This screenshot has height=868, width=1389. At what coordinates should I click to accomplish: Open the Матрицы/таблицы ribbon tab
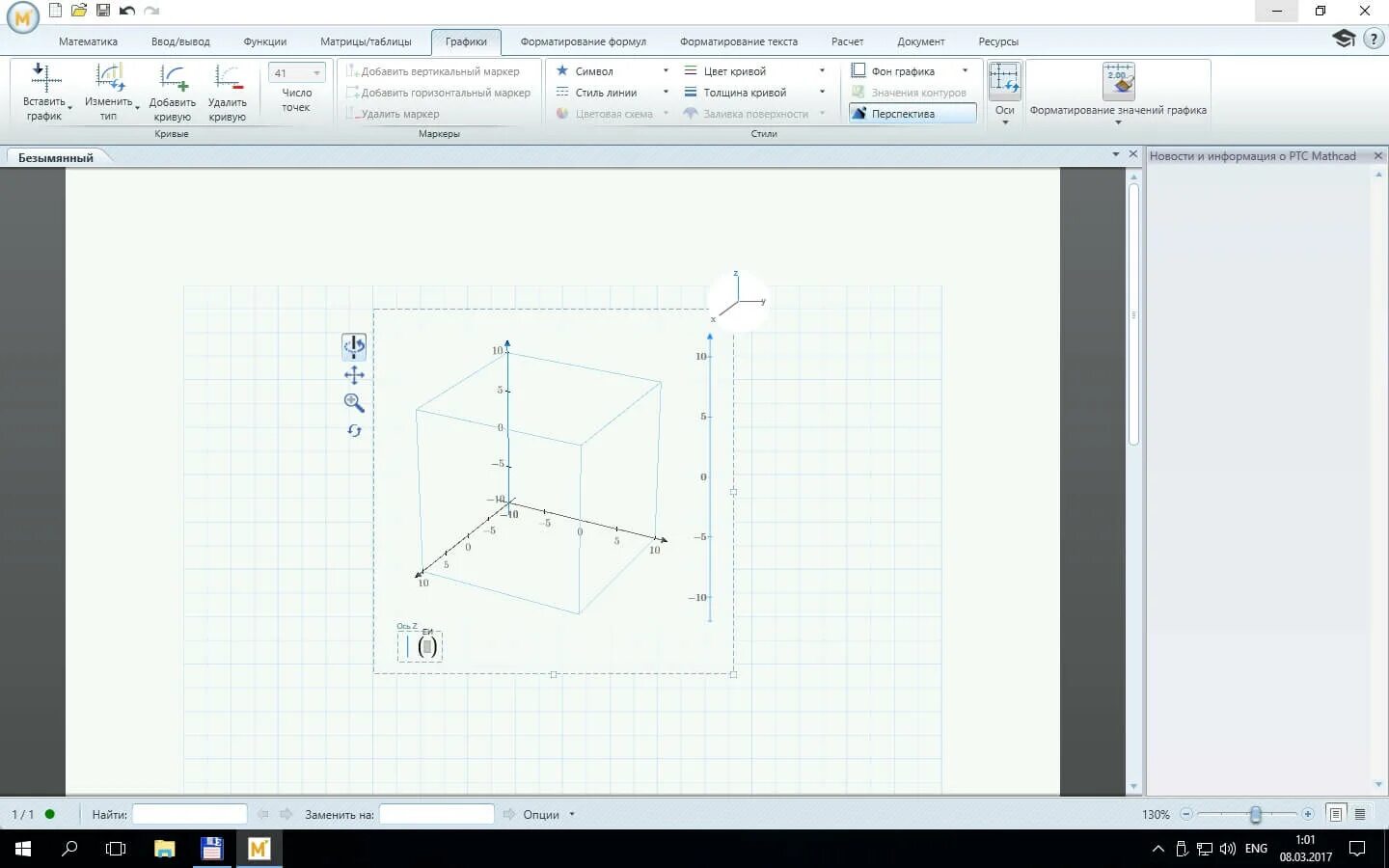pos(366,41)
